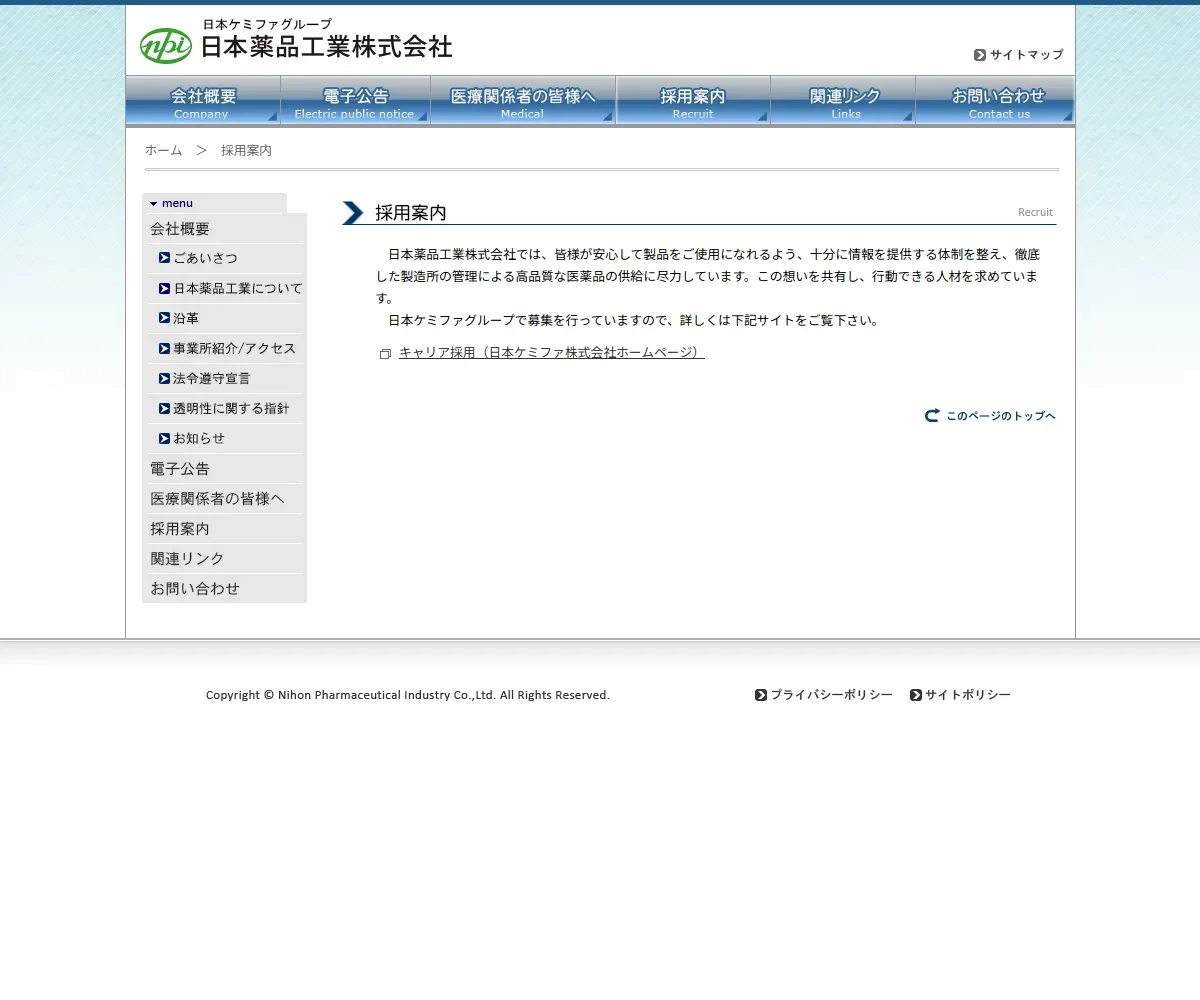This screenshot has width=1200, height=1000.
Task: Click the arrow icon next to 事業所紹介/アクセス
Action: (x=165, y=348)
